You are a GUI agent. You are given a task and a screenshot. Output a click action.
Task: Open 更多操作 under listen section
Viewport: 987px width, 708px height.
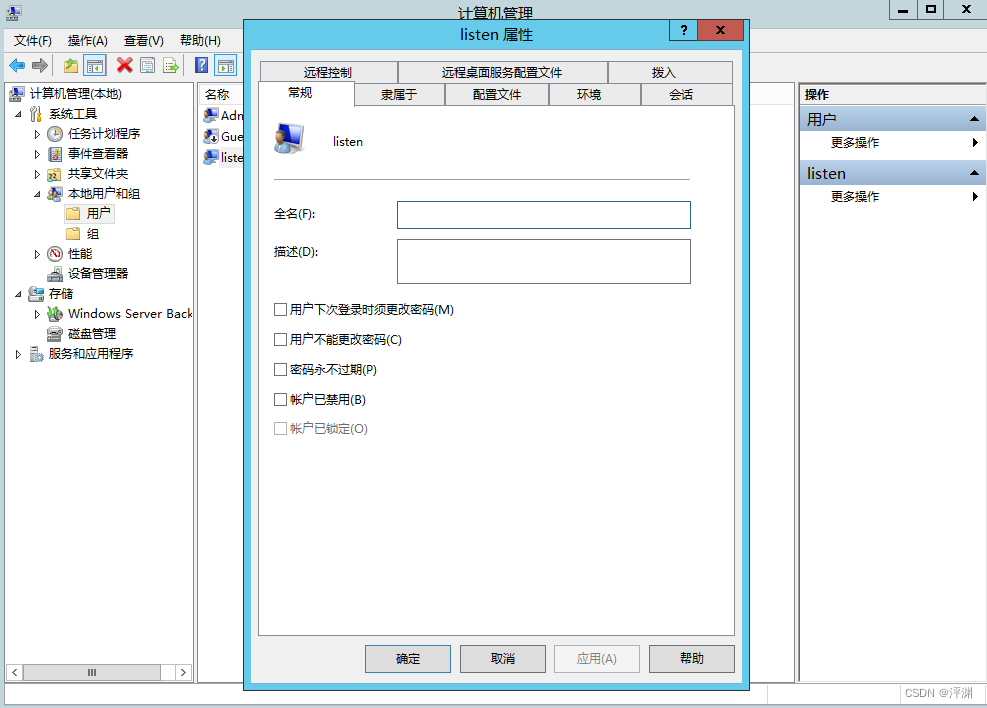tap(855, 197)
